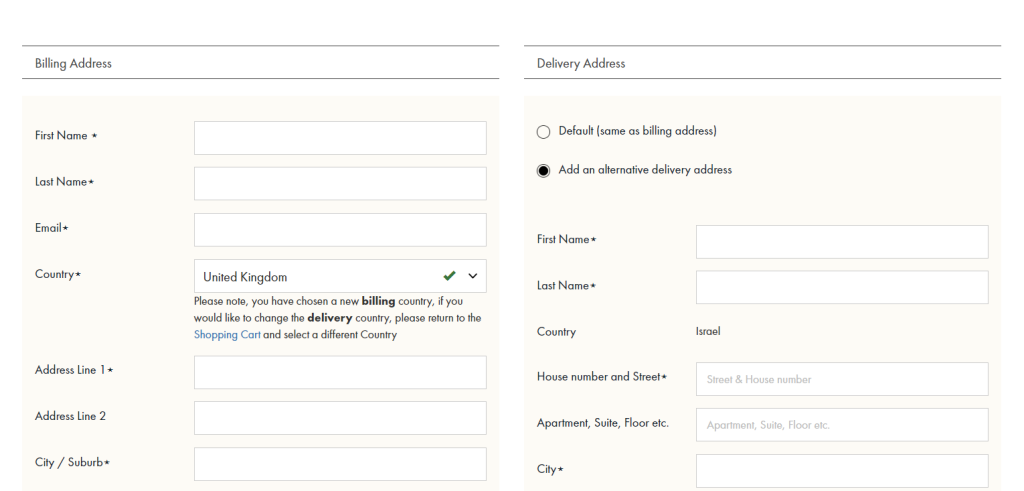Click the Apartment, Suite, Floor etc. field
The height and width of the screenshot is (491, 1024).
(842, 425)
